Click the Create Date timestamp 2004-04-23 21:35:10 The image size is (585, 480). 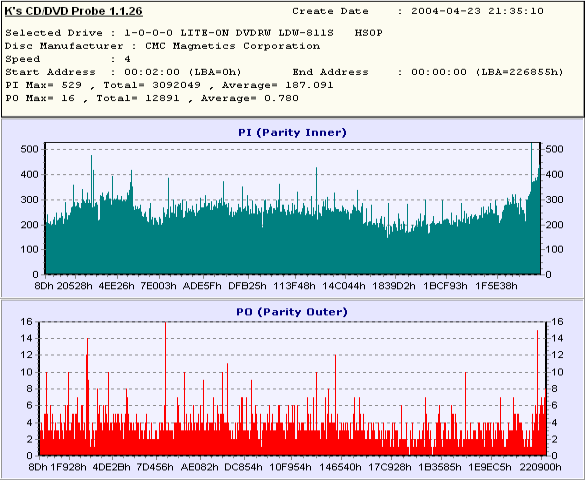[x=477, y=11]
